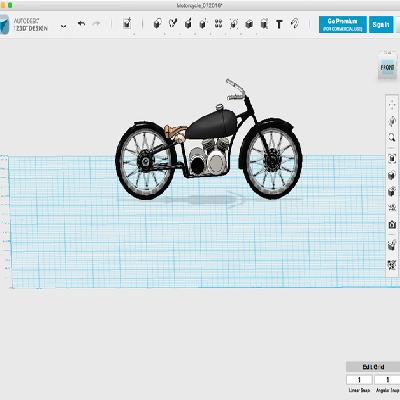
Task: Select the Zoom magnifier tool
Action: click(392, 137)
